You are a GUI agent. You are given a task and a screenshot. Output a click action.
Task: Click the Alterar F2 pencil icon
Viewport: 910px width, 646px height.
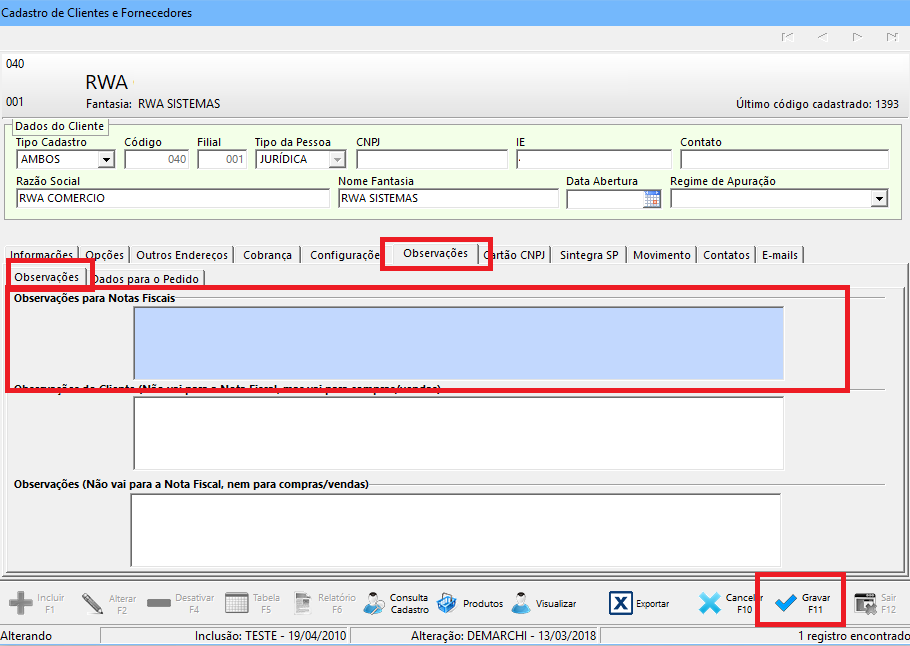click(93, 603)
